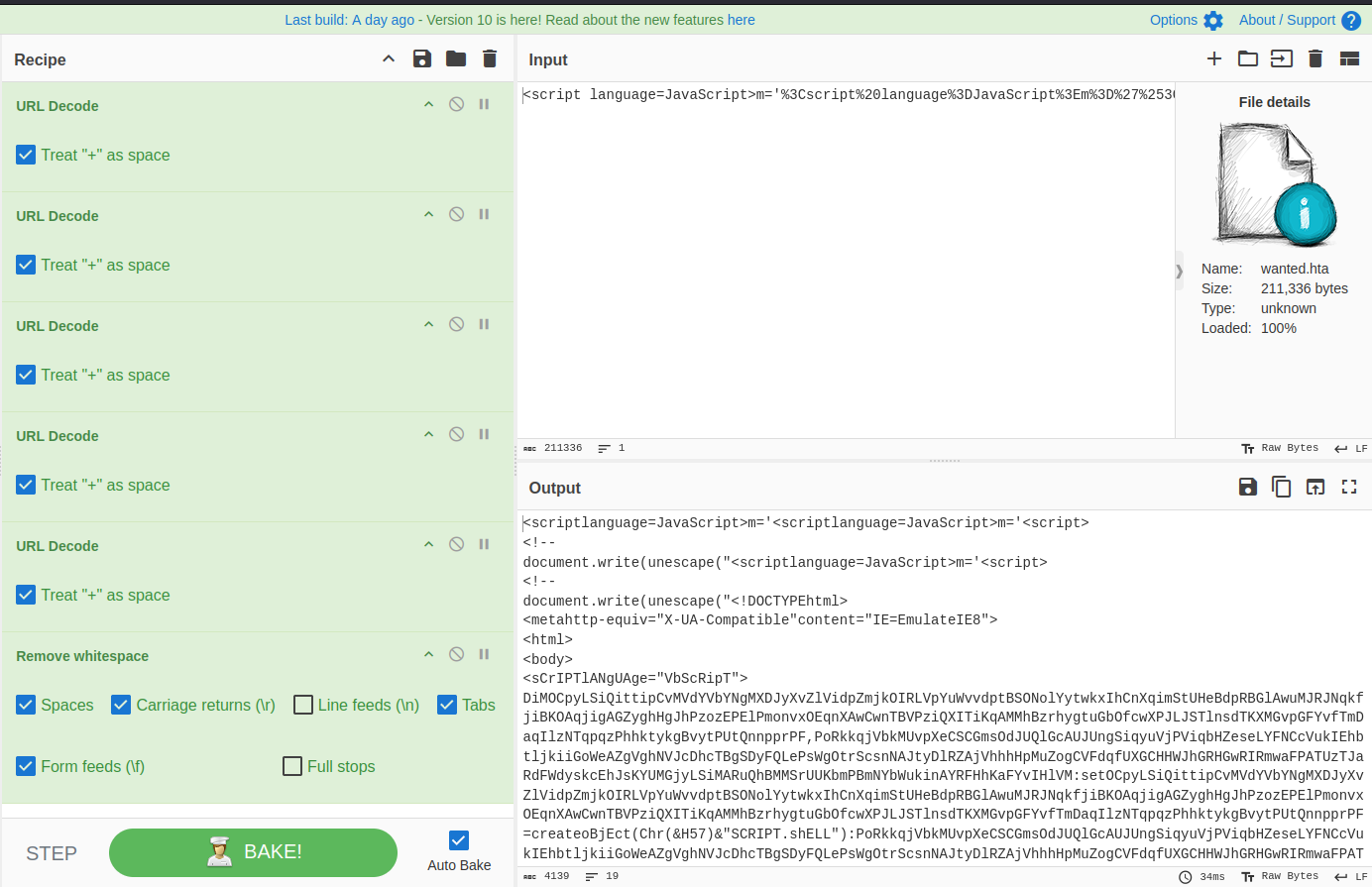Enable the Full stops checkbox
1372x887 pixels.
coord(292,766)
